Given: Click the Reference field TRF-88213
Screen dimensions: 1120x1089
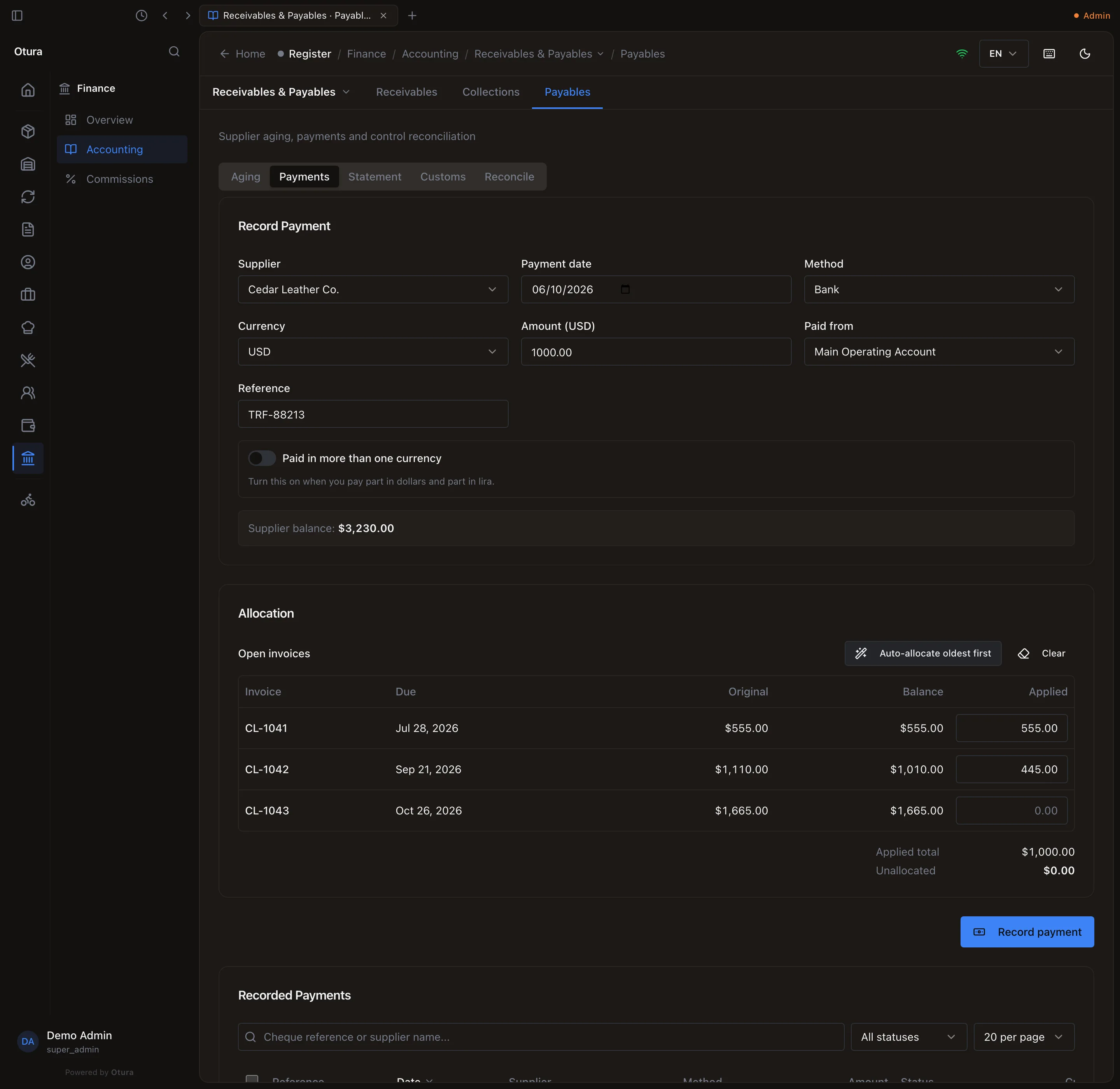Looking at the screenshot, I should (373, 414).
